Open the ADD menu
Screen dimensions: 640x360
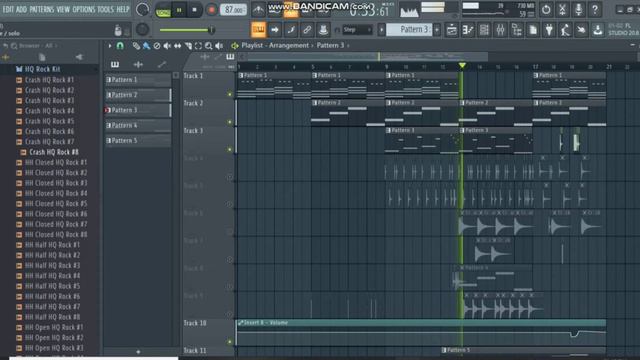point(21,9)
